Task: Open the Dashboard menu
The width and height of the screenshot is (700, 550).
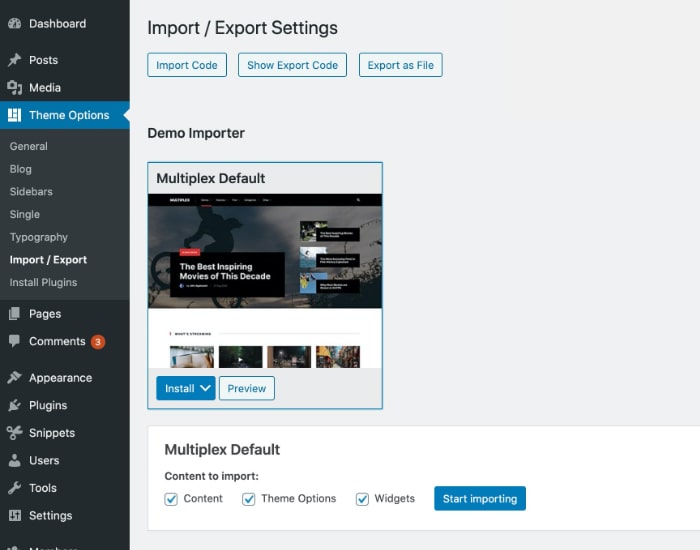Action: coord(65,24)
